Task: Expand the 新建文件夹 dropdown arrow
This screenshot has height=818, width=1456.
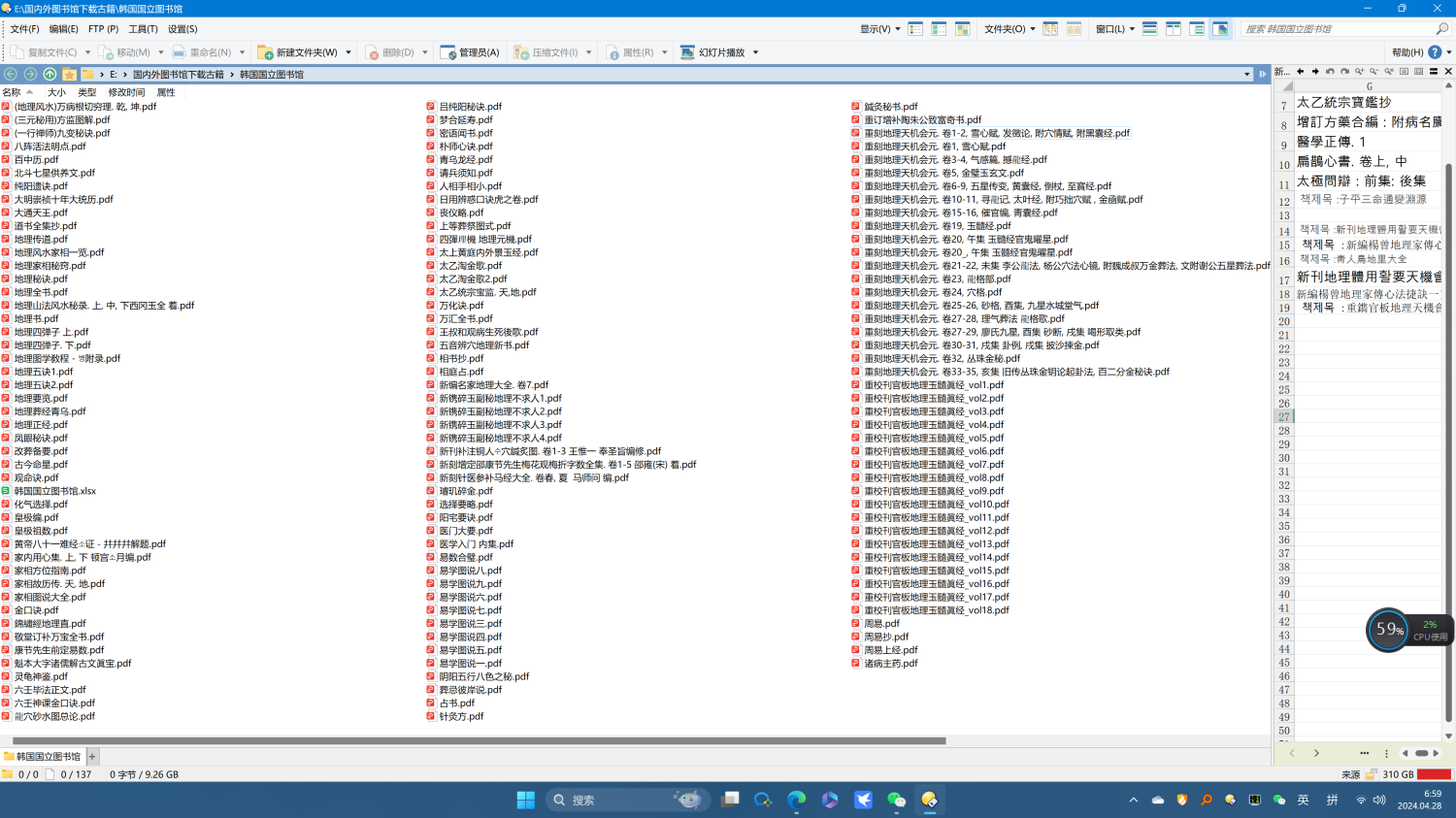Action: (x=348, y=52)
